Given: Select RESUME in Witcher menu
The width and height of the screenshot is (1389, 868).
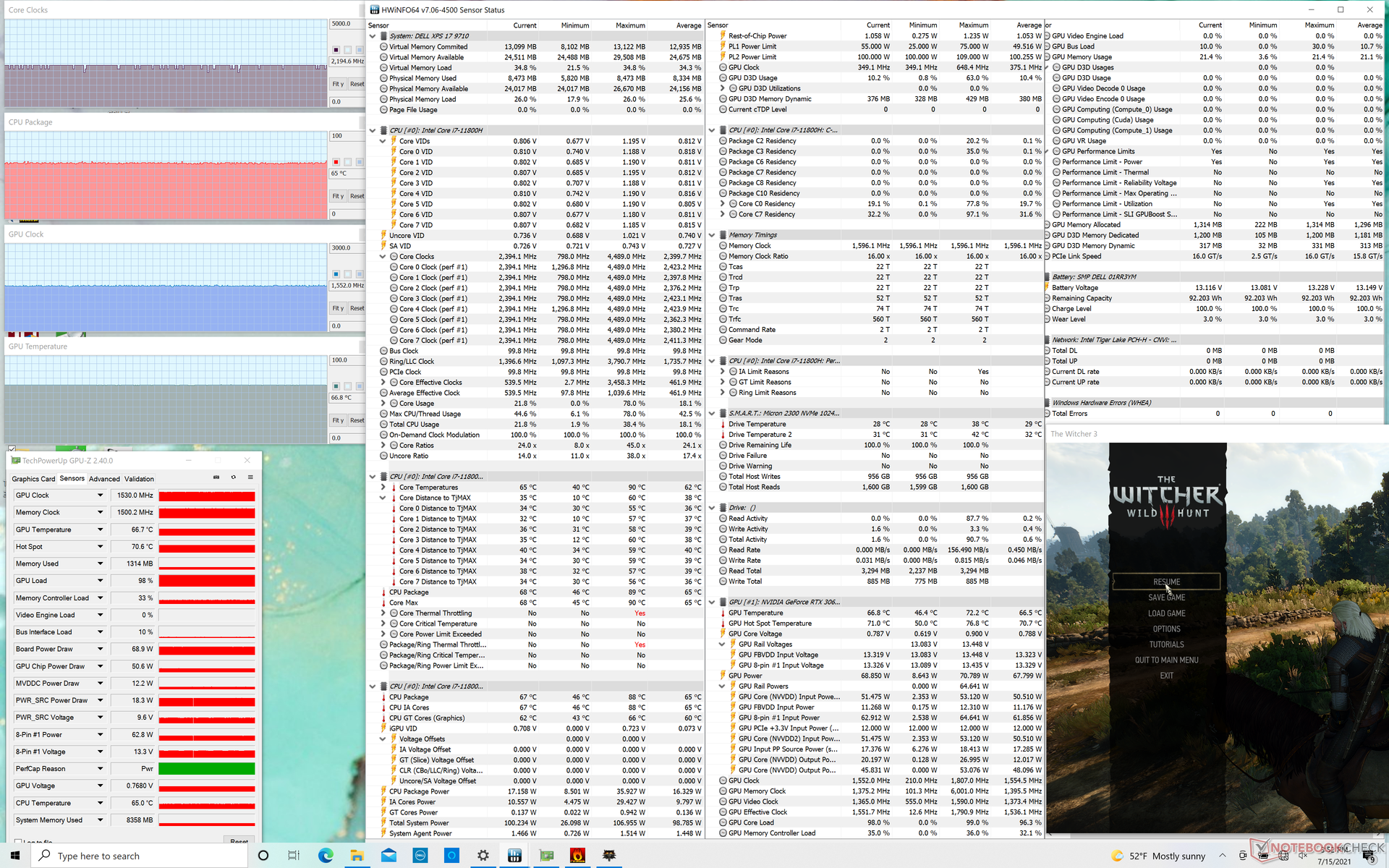Looking at the screenshot, I should coord(1166,582).
